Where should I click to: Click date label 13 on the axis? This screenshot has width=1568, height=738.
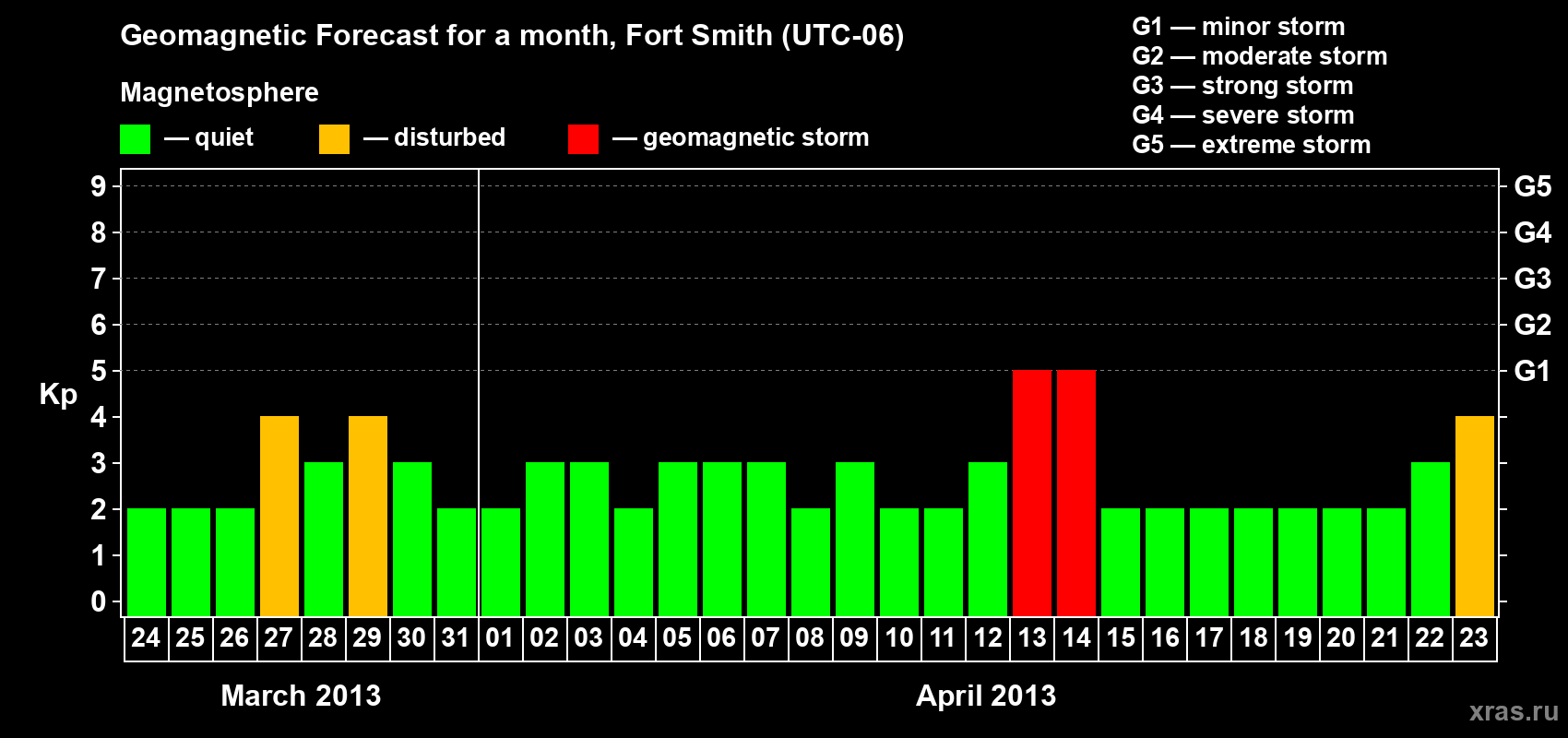click(x=1031, y=637)
